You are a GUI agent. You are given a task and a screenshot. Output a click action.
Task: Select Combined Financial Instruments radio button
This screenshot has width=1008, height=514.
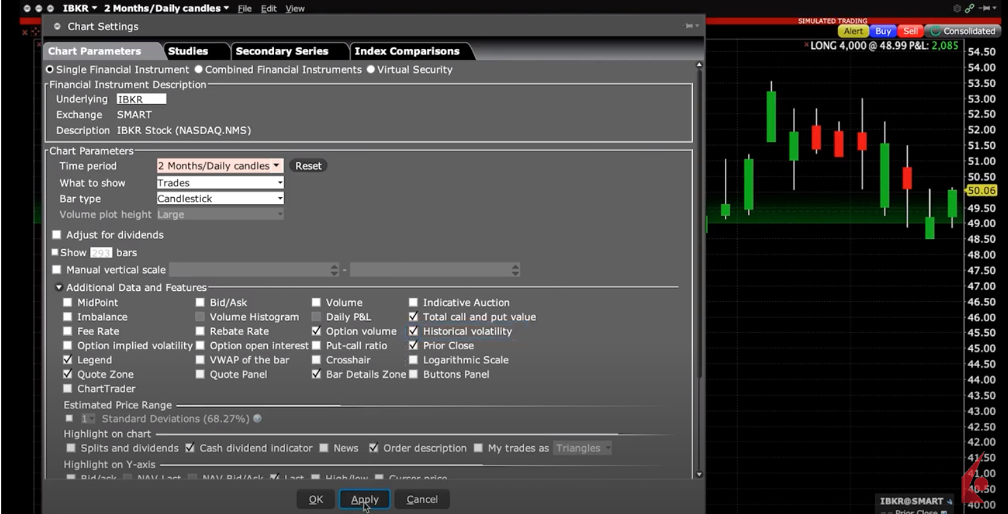(199, 70)
